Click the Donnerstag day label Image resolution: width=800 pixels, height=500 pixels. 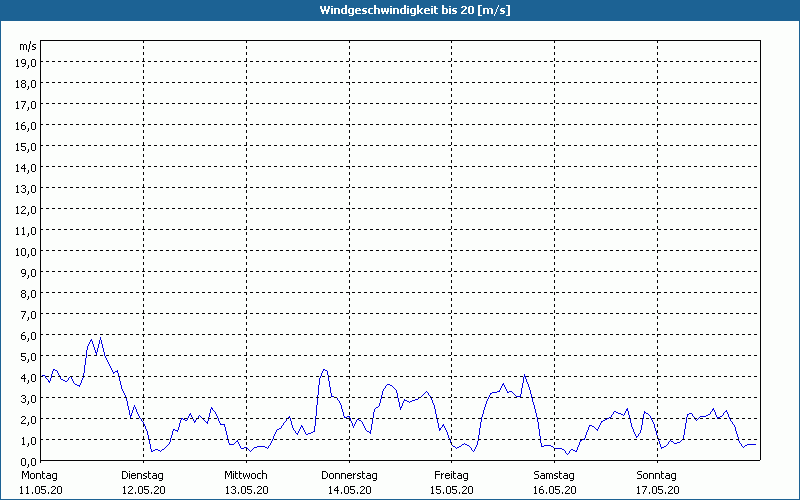coord(348,475)
